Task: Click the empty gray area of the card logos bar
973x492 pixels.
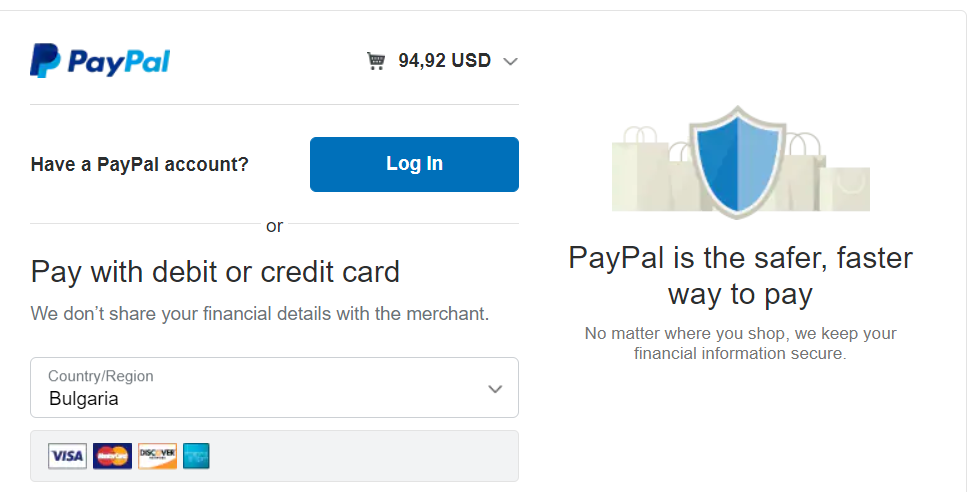Action: [x=360, y=456]
